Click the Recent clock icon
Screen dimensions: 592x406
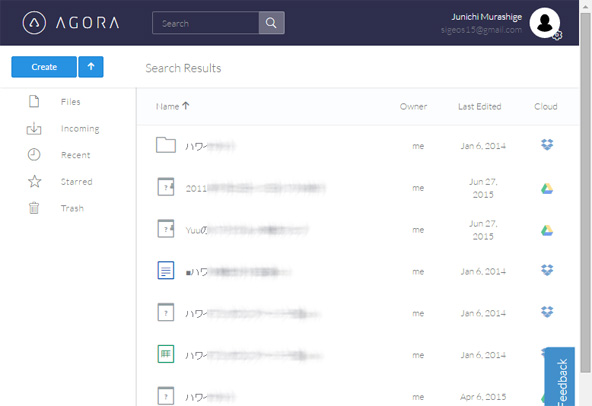click(x=34, y=155)
